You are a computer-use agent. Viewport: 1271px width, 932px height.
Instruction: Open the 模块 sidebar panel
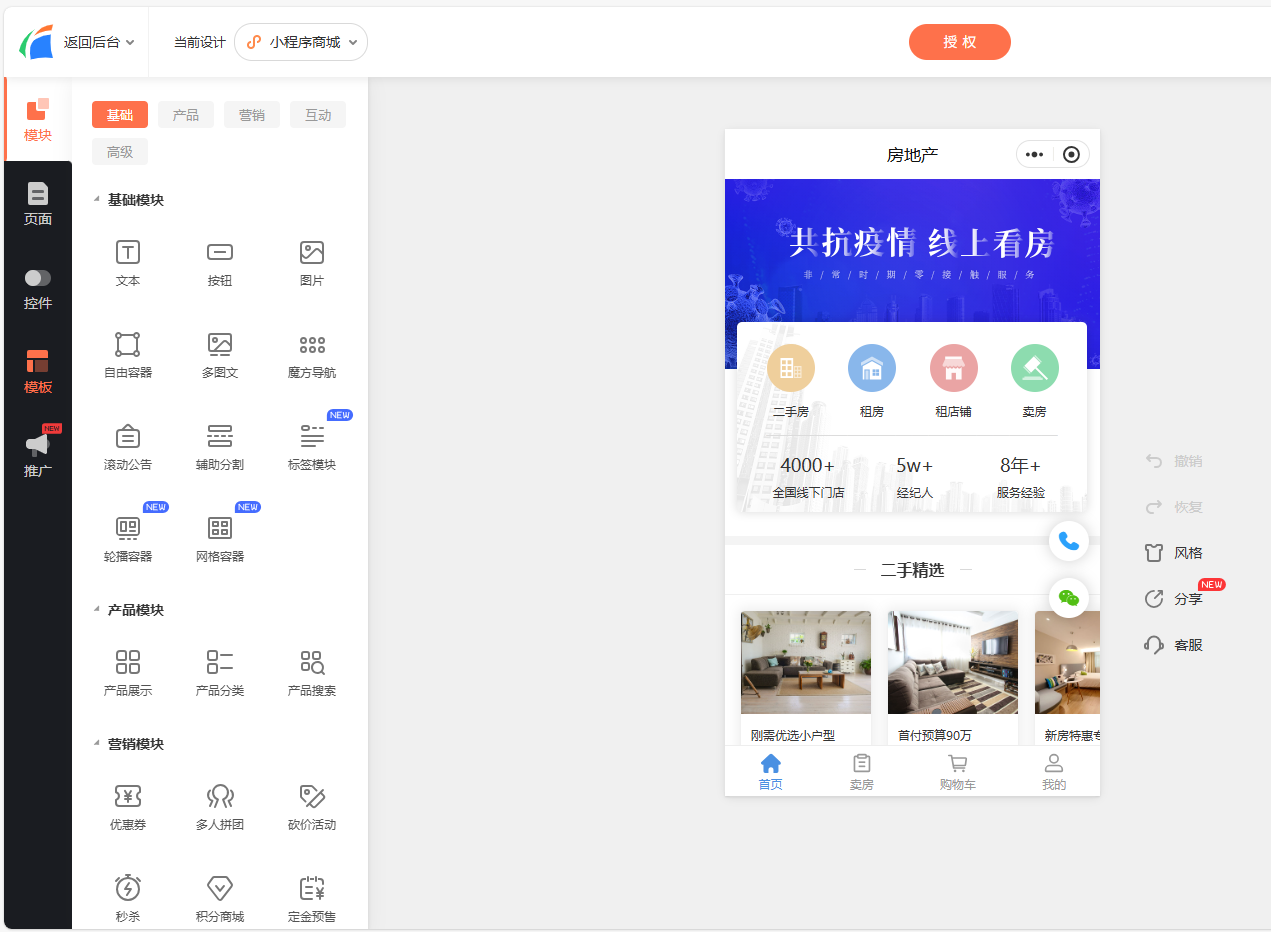(x=38, y=120)
